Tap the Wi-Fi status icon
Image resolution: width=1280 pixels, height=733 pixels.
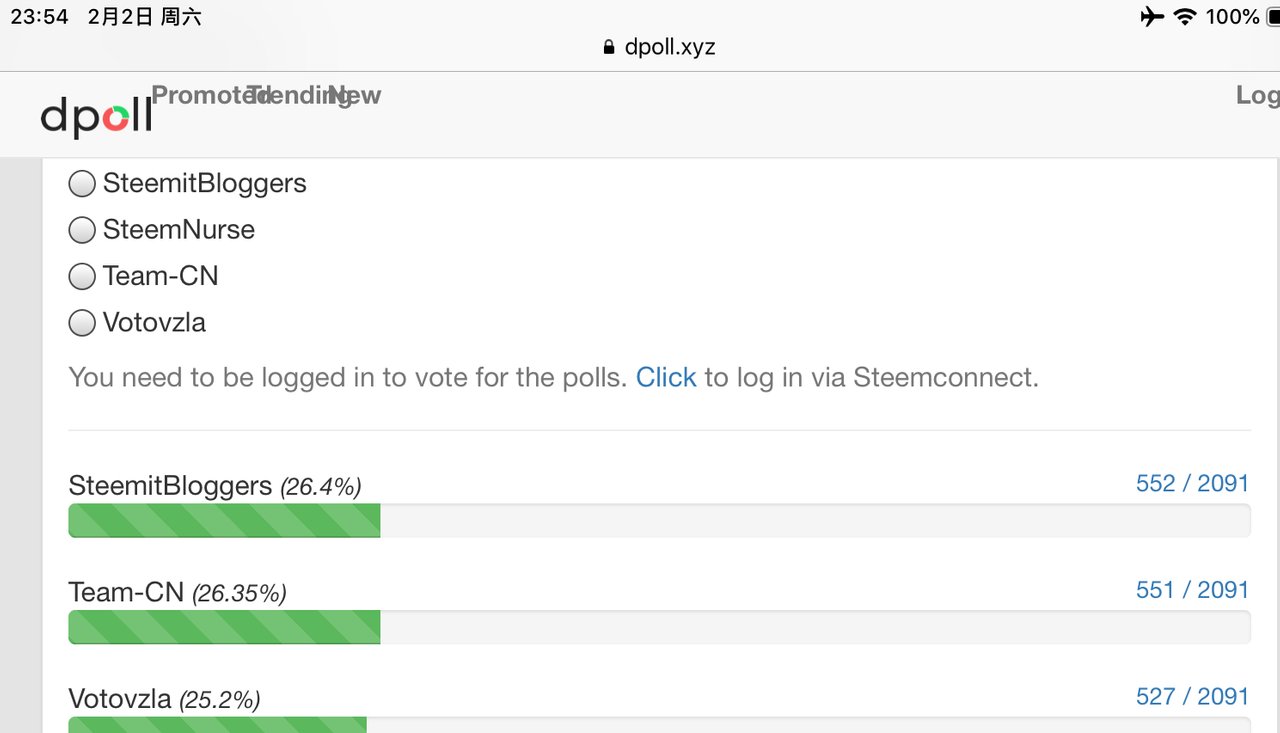pyautogui.click(x=1185, y=16)
